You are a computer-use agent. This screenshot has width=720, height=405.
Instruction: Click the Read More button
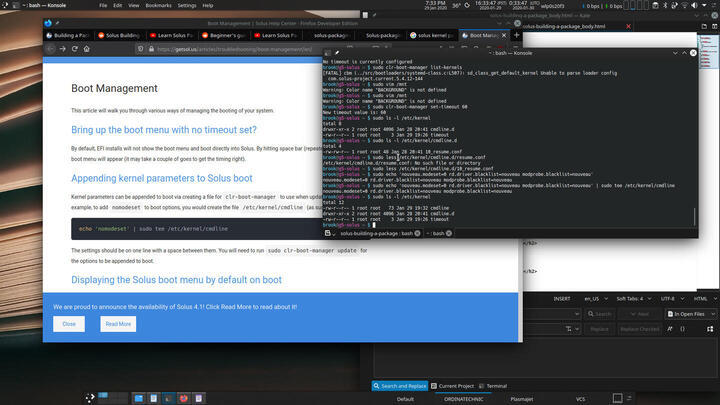(x=118, y=324)
